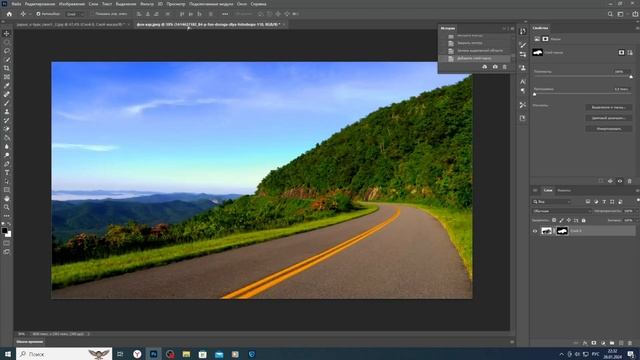Apply mask icon at Properties panel bottom
Image resolution: width=640 pixels, height=360 pixels.
pyautogui.click(x=610, y=181)
